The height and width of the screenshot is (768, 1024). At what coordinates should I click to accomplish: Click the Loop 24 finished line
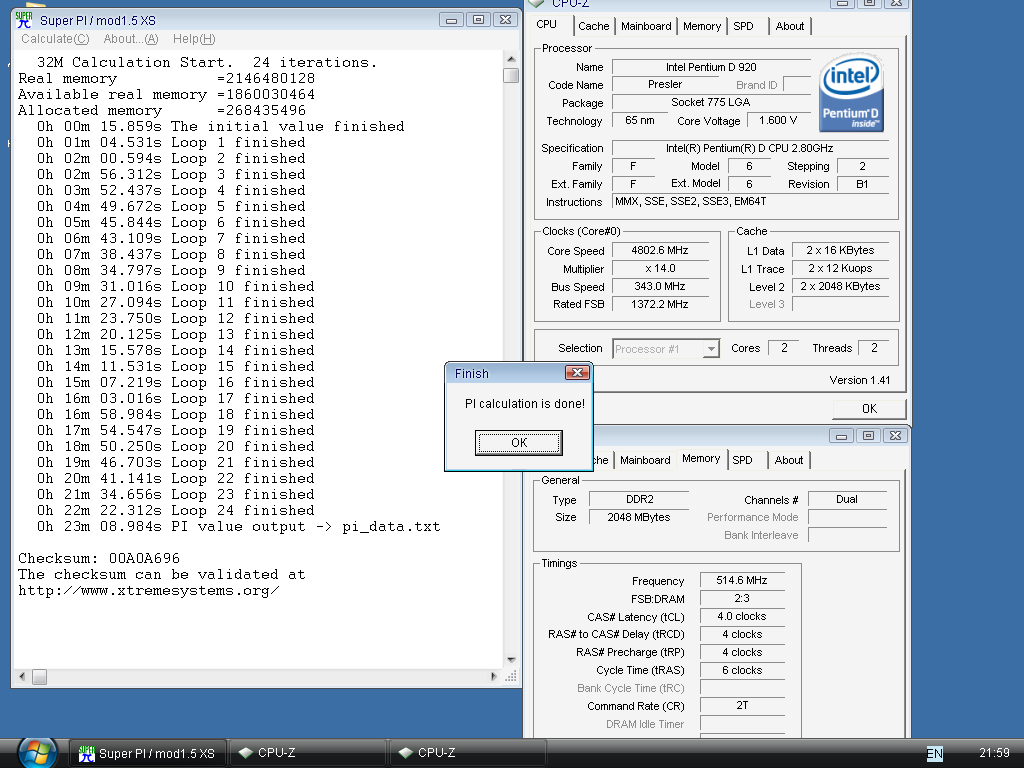pos(176,511)
